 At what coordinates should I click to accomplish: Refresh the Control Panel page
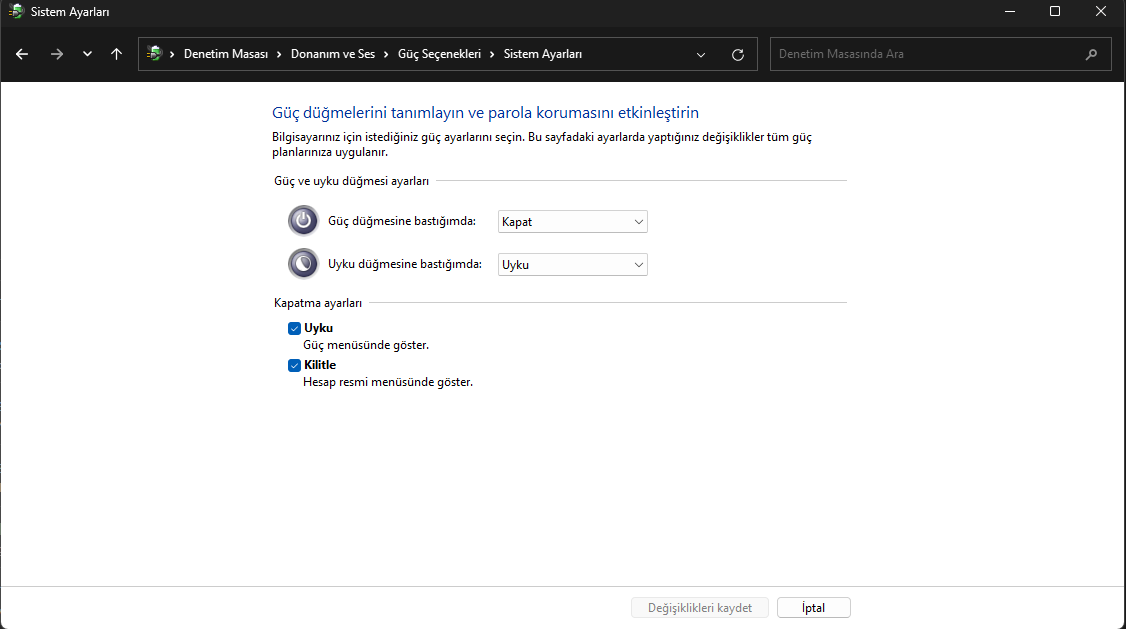click(x=738, y=54)
